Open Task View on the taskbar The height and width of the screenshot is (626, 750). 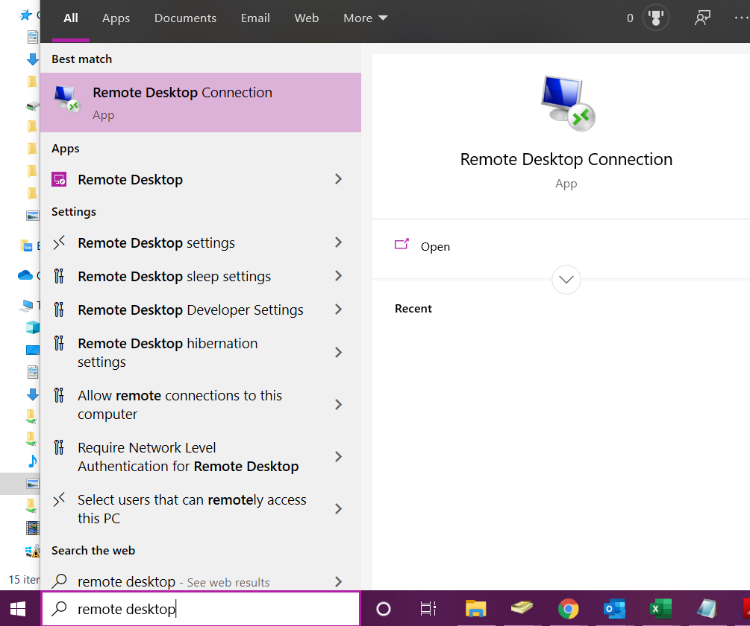[x=428, y=609]
